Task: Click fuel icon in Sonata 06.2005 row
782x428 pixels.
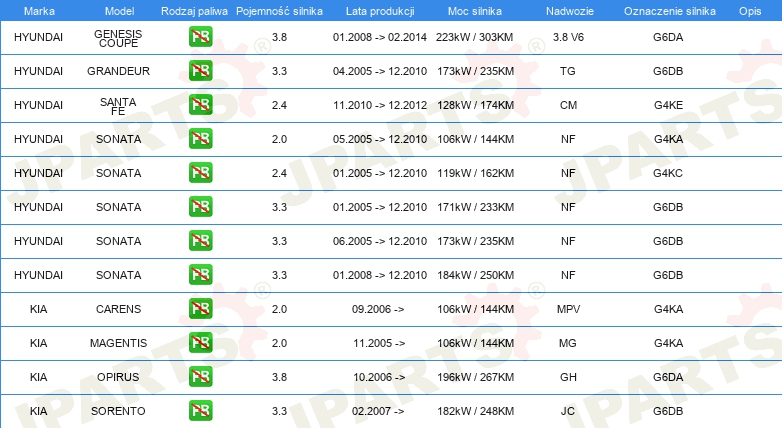Action: tap(200, 240)
